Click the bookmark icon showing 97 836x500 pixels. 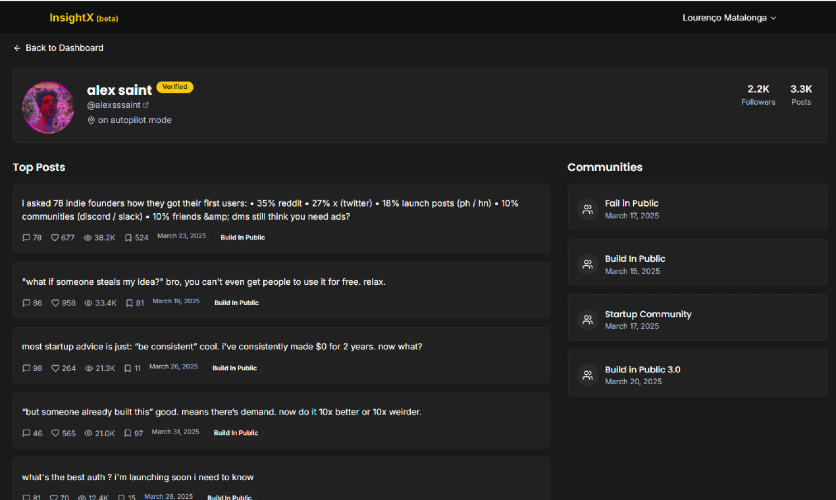(127, 433)
